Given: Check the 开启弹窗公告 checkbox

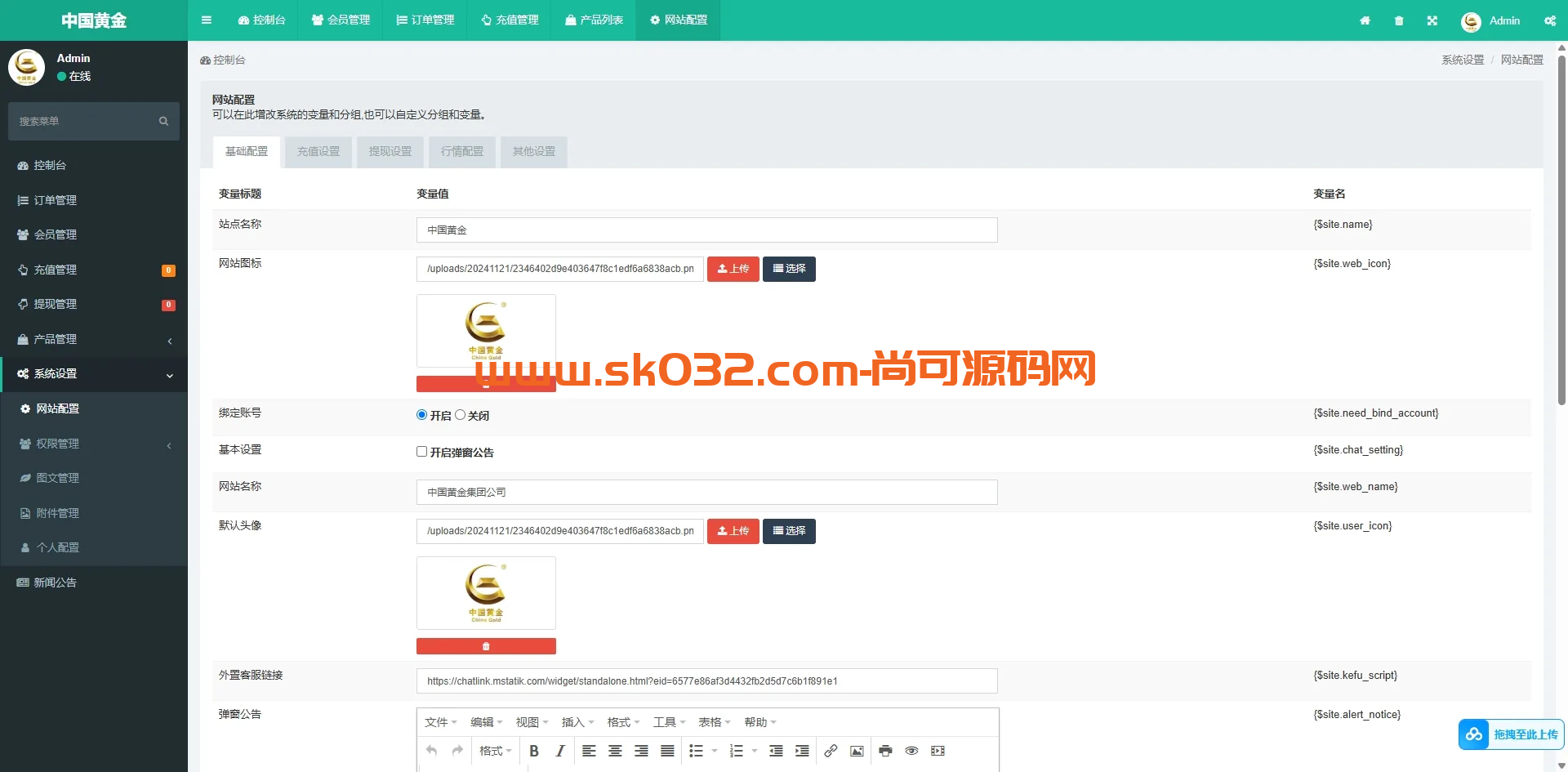Looking at the screenshot, I should (x=421, y=451).
